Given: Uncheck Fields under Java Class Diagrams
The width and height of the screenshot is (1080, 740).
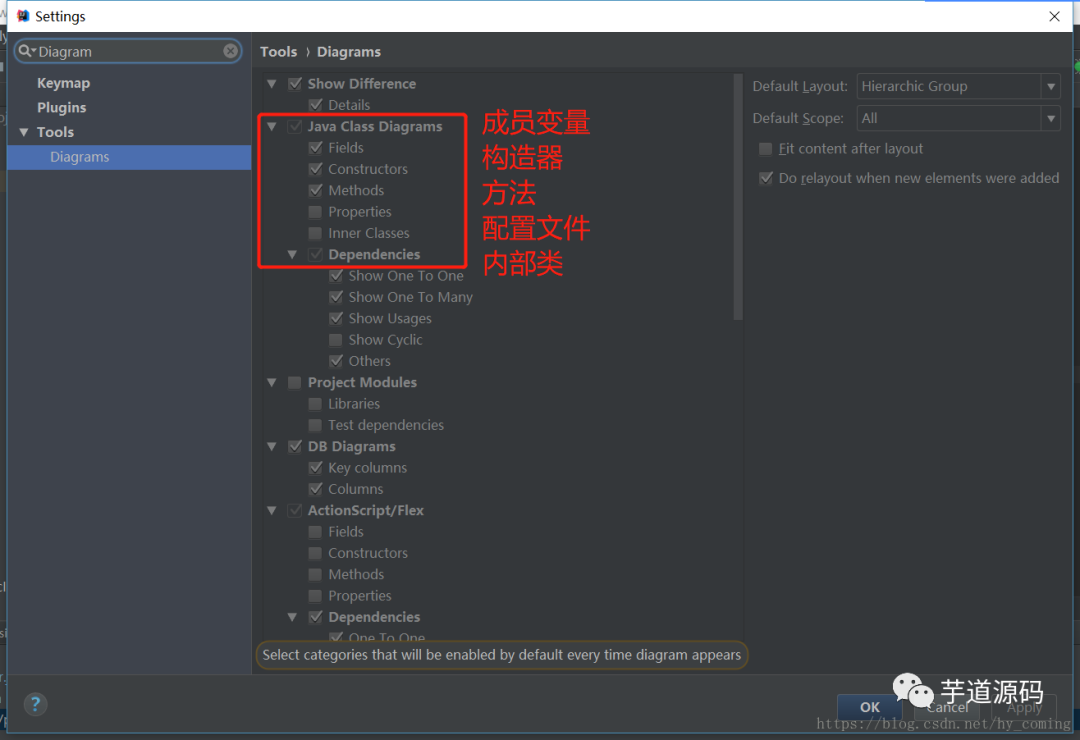Looking at the screenshot, I should coord(315,148).
